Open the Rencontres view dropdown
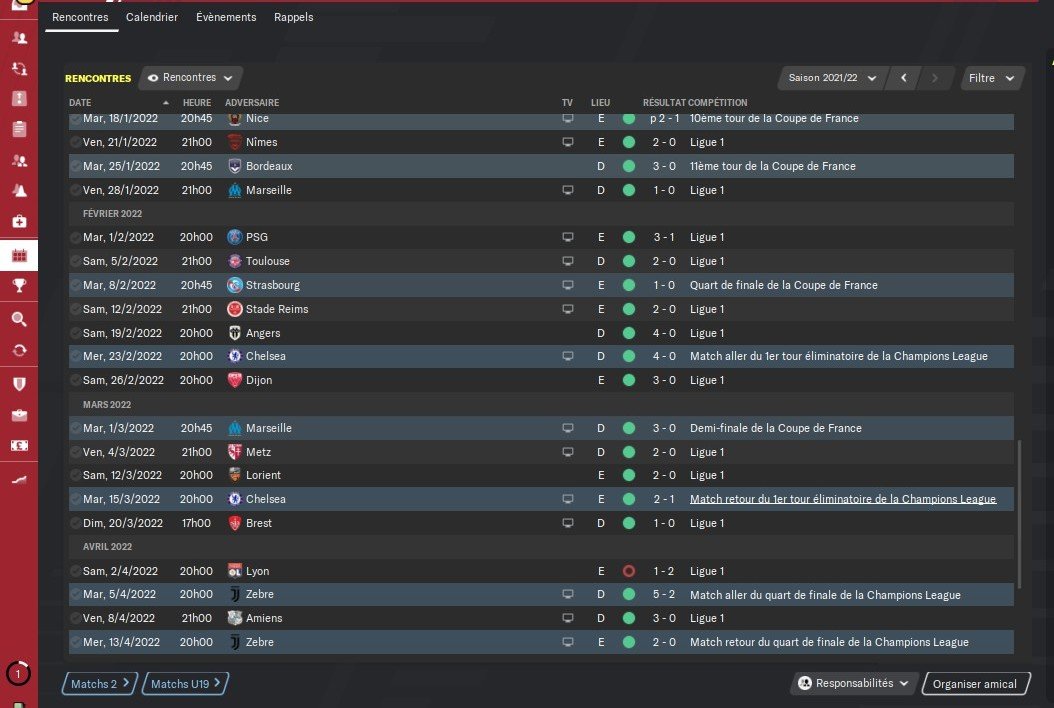 (191, 78)
